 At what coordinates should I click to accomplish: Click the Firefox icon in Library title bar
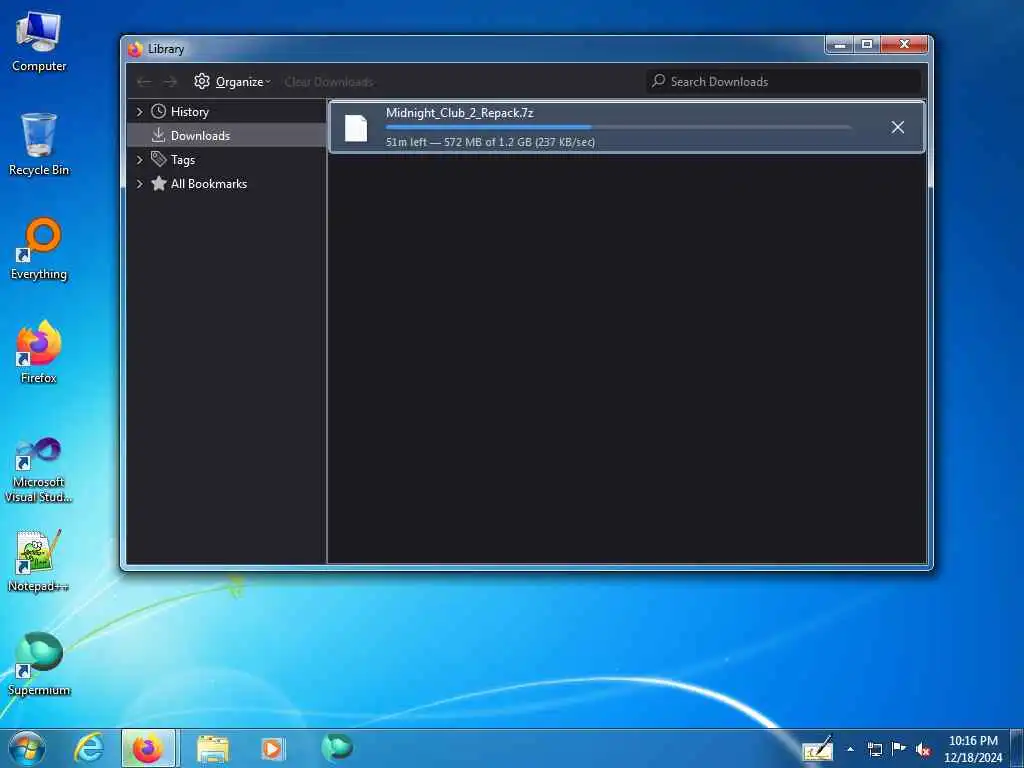(135, 49)
